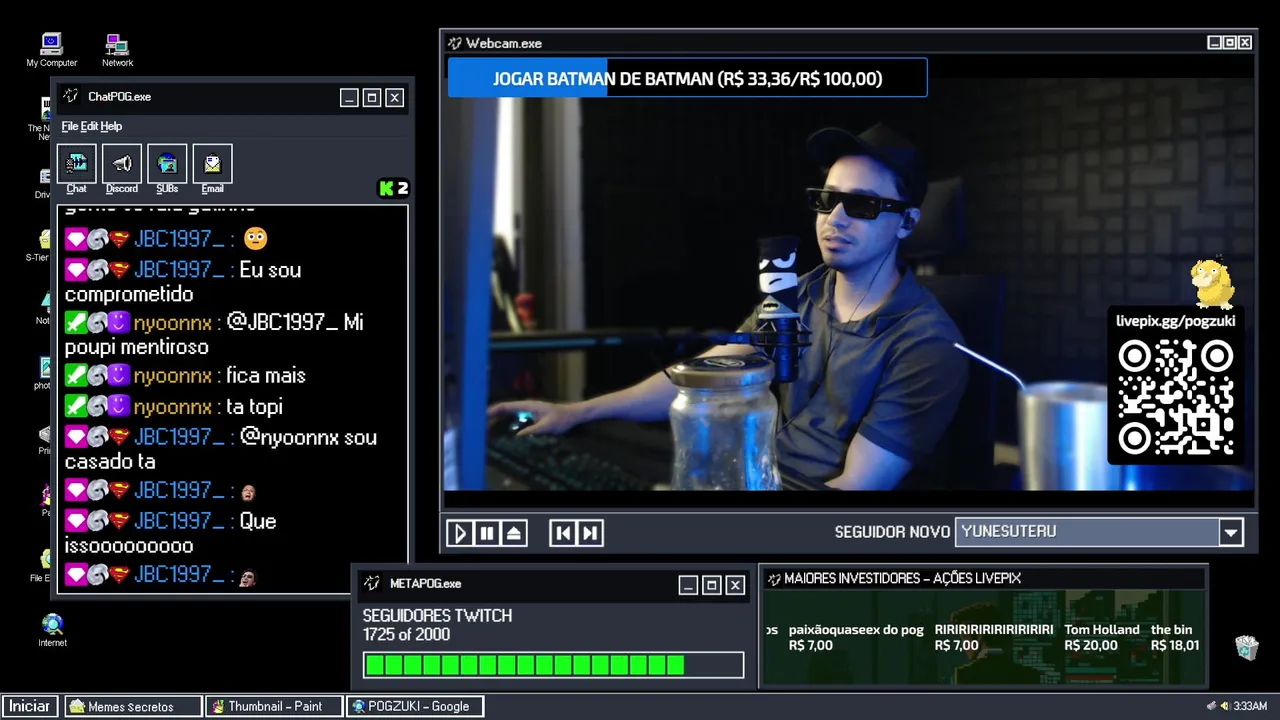The image size is (1280, 720).
Task: Close the METAPOG.exe window
Action: pos(735,585)
